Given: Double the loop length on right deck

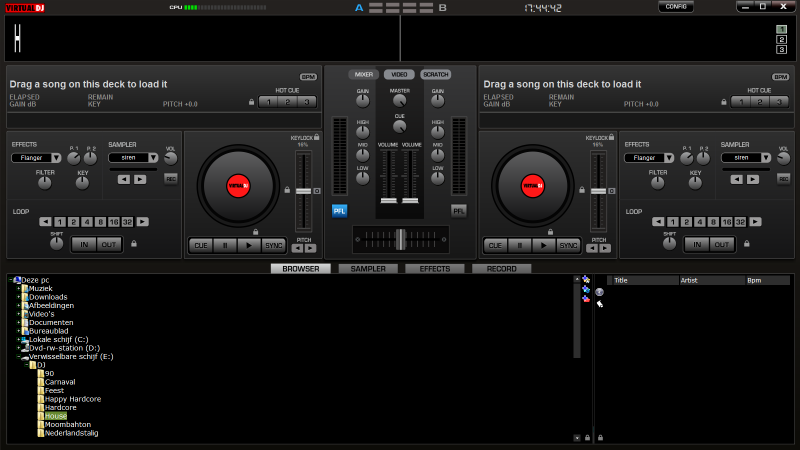Looking at the screenshot, I should point(755,221).
